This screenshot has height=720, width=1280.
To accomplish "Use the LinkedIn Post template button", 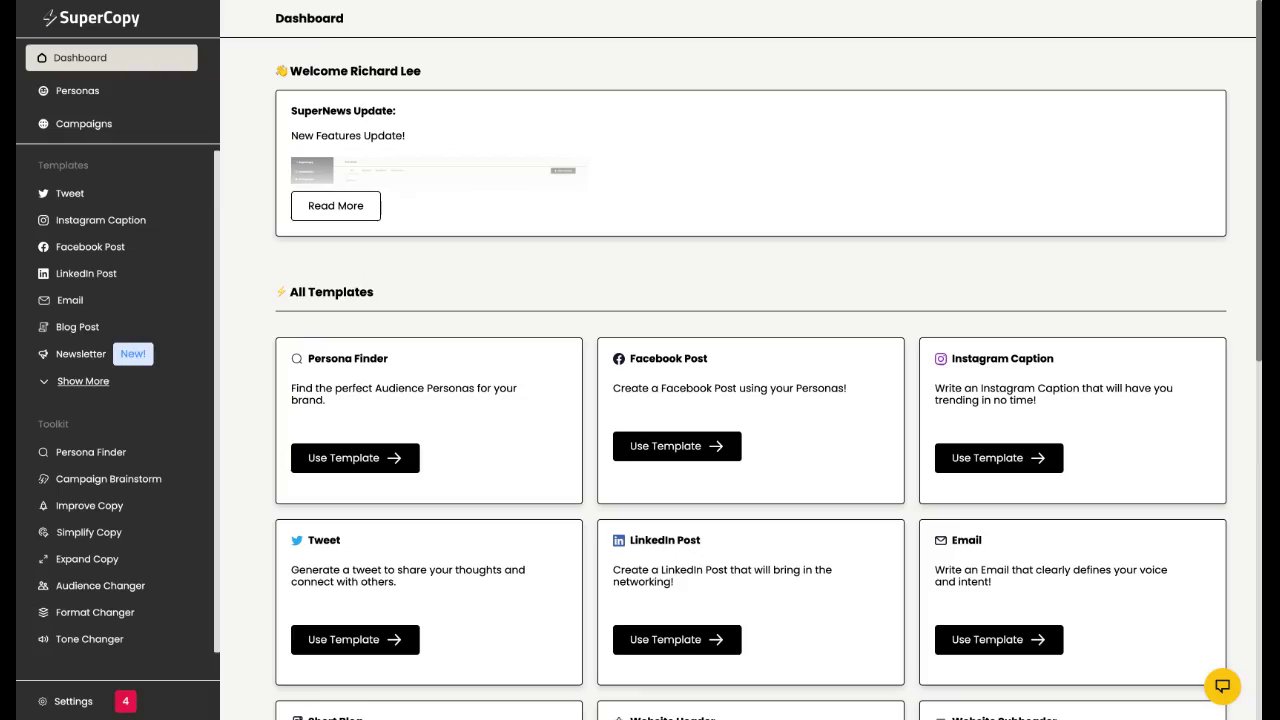I will click(677, 640).
